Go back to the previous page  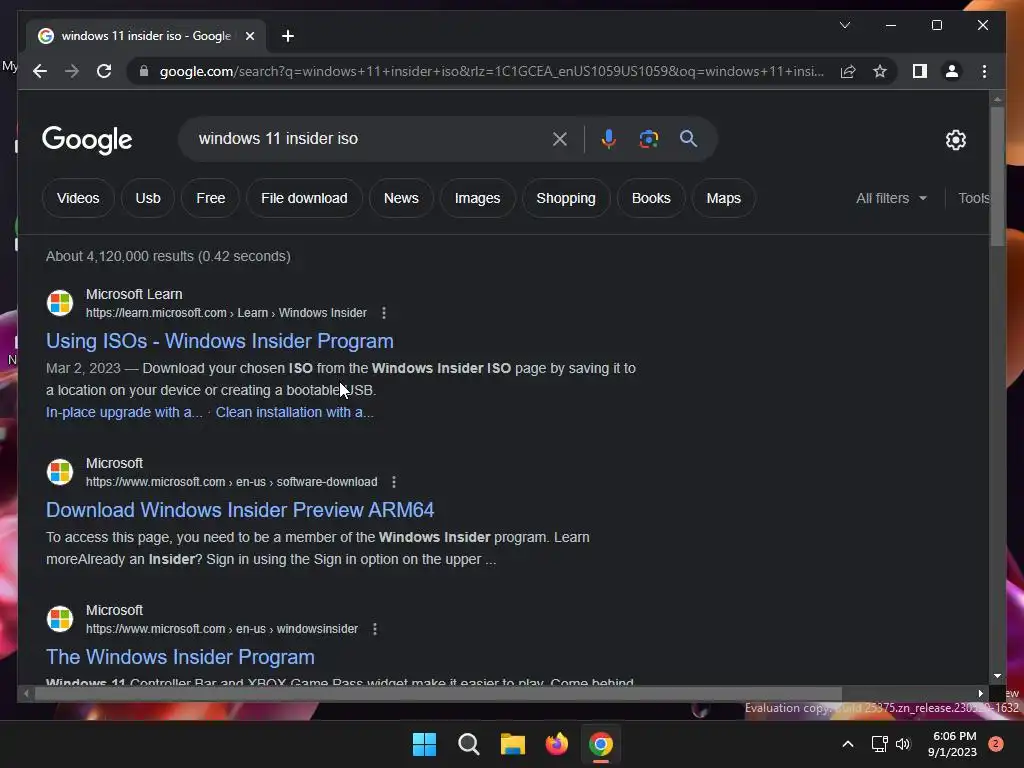(x=40, y=71)
